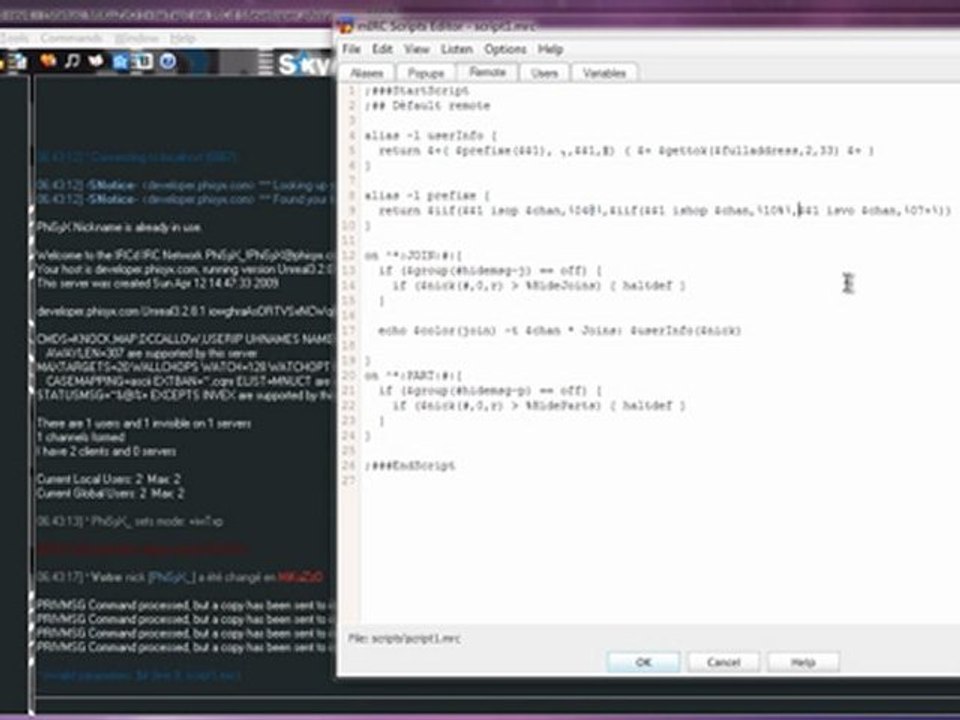This screenshot has width=960, height=720.
Task: Click the 'on *:JOIN:#:{' code line
Action: [x=414, y=255]
